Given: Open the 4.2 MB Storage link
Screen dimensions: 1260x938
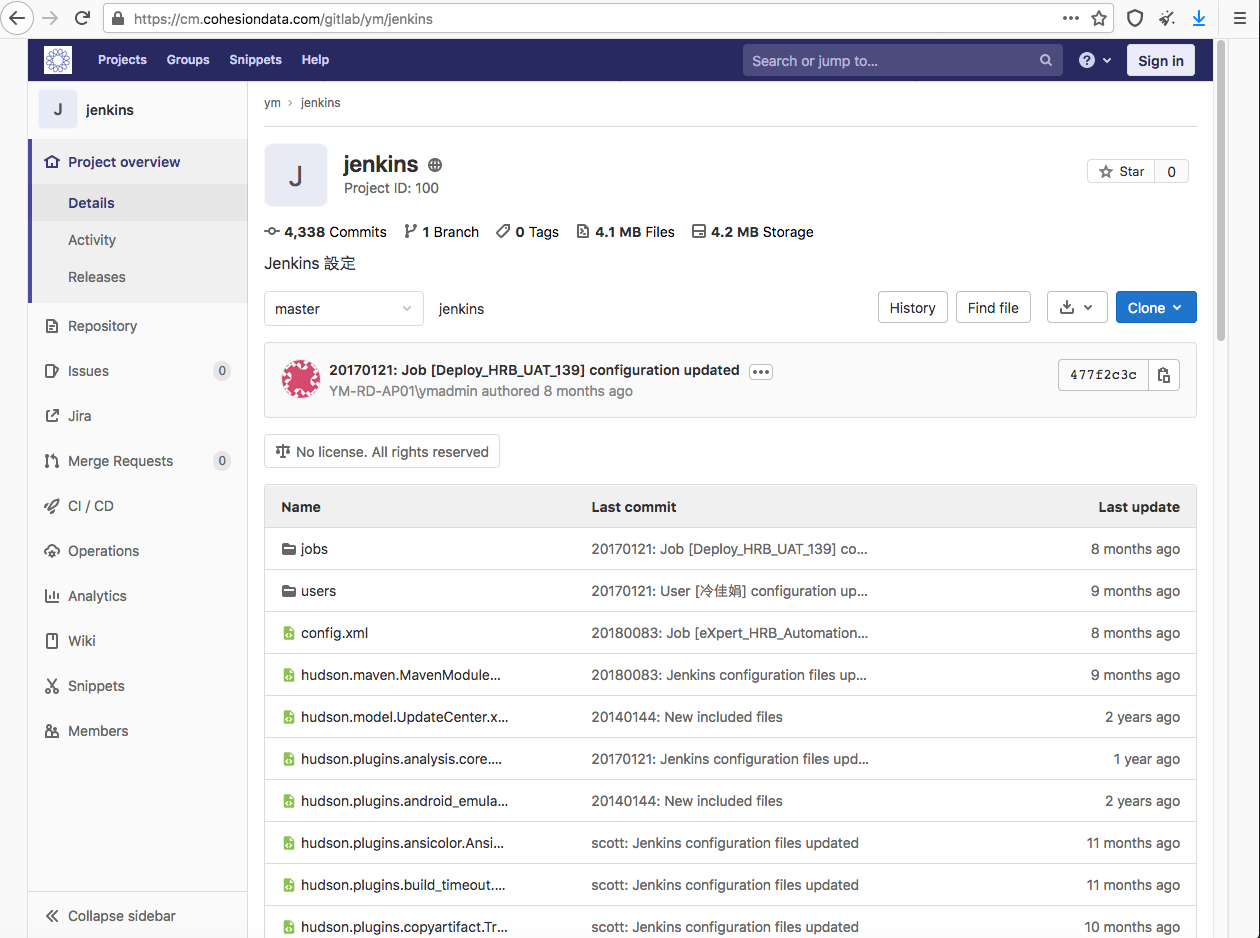Looking at the screenshot, I should [x=752, y=232].
